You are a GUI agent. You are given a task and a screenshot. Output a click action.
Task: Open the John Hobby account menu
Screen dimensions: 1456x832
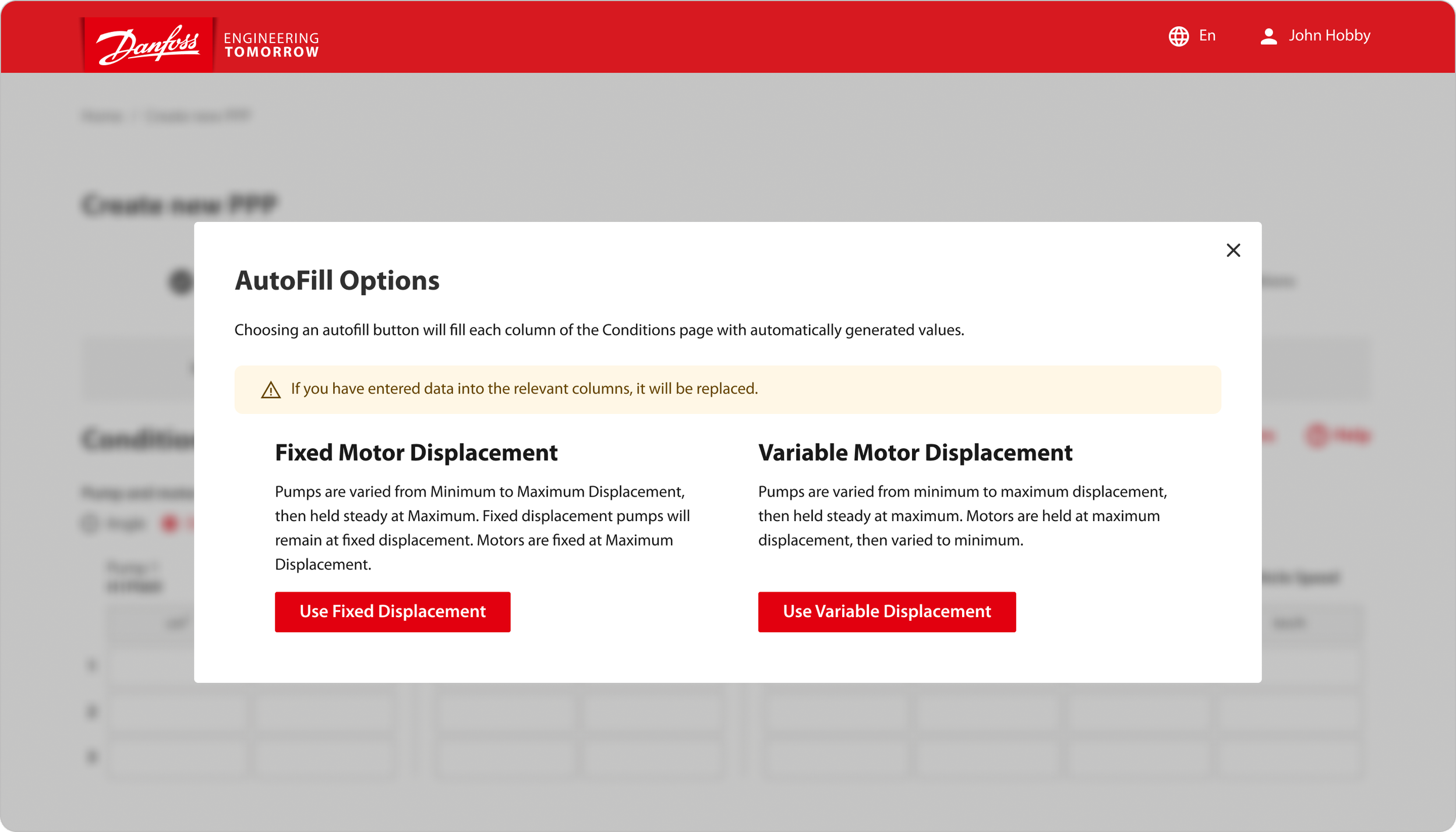[x=1329, y=36]
